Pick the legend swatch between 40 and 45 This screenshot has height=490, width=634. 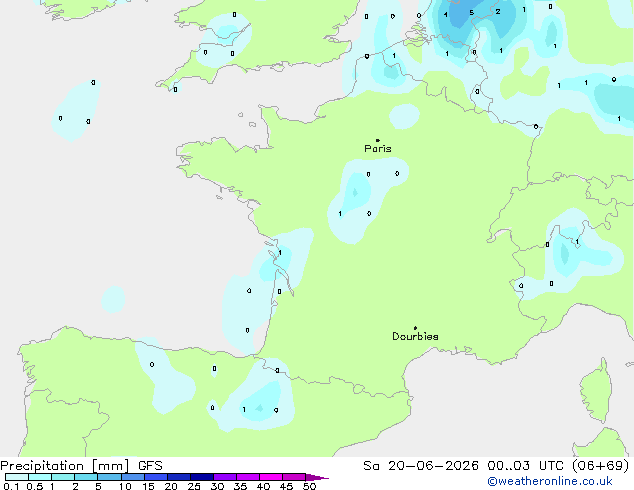(271, 477)
